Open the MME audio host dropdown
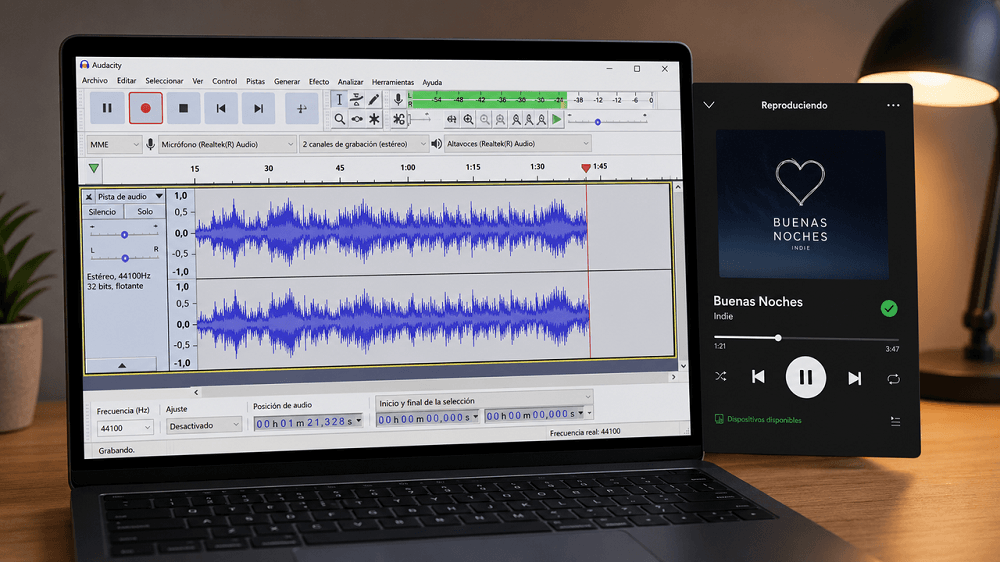This screenshot has width=1000, height=562. [114, 145]
